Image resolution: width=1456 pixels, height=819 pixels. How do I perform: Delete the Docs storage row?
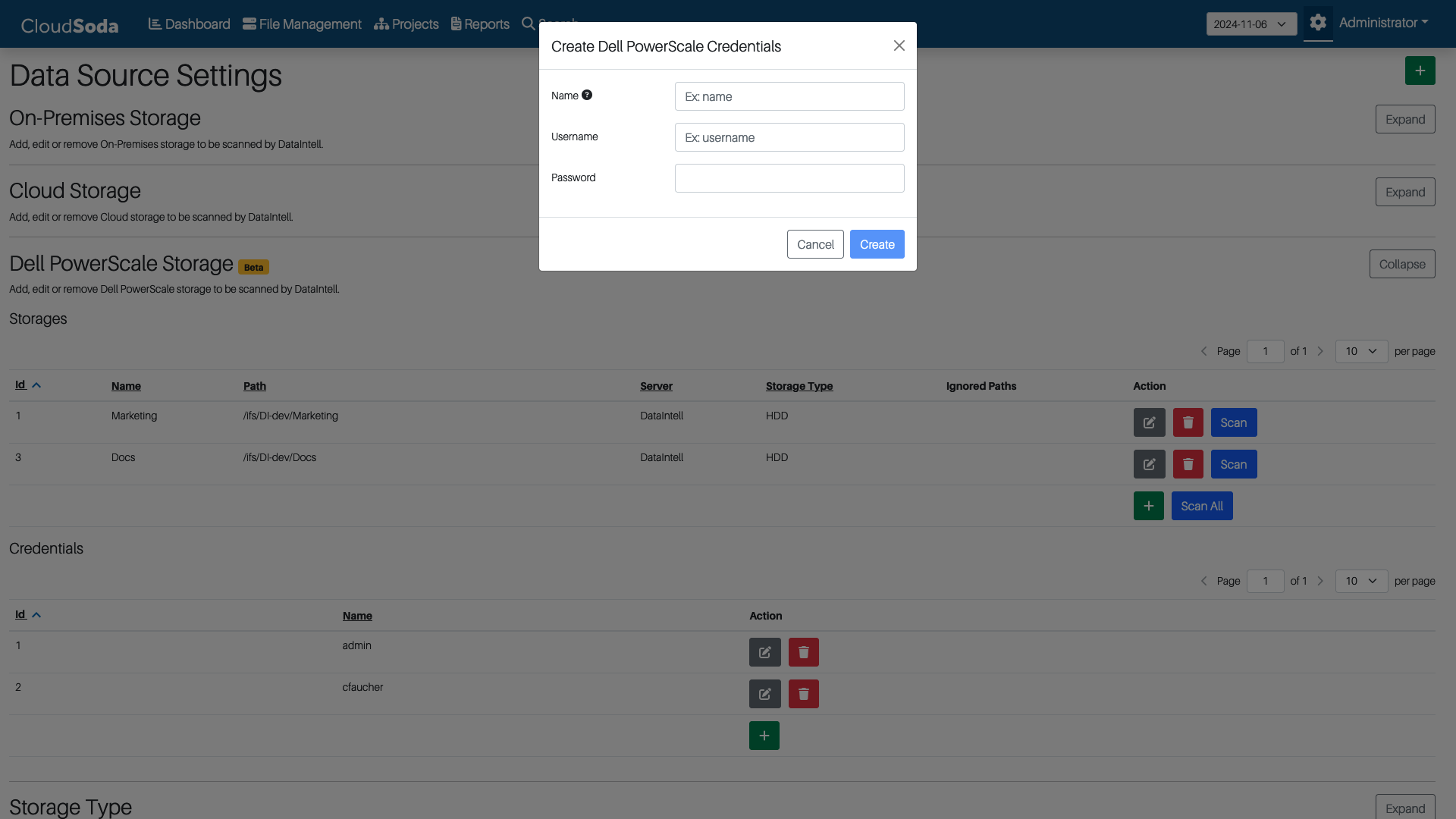(1188, 464)
